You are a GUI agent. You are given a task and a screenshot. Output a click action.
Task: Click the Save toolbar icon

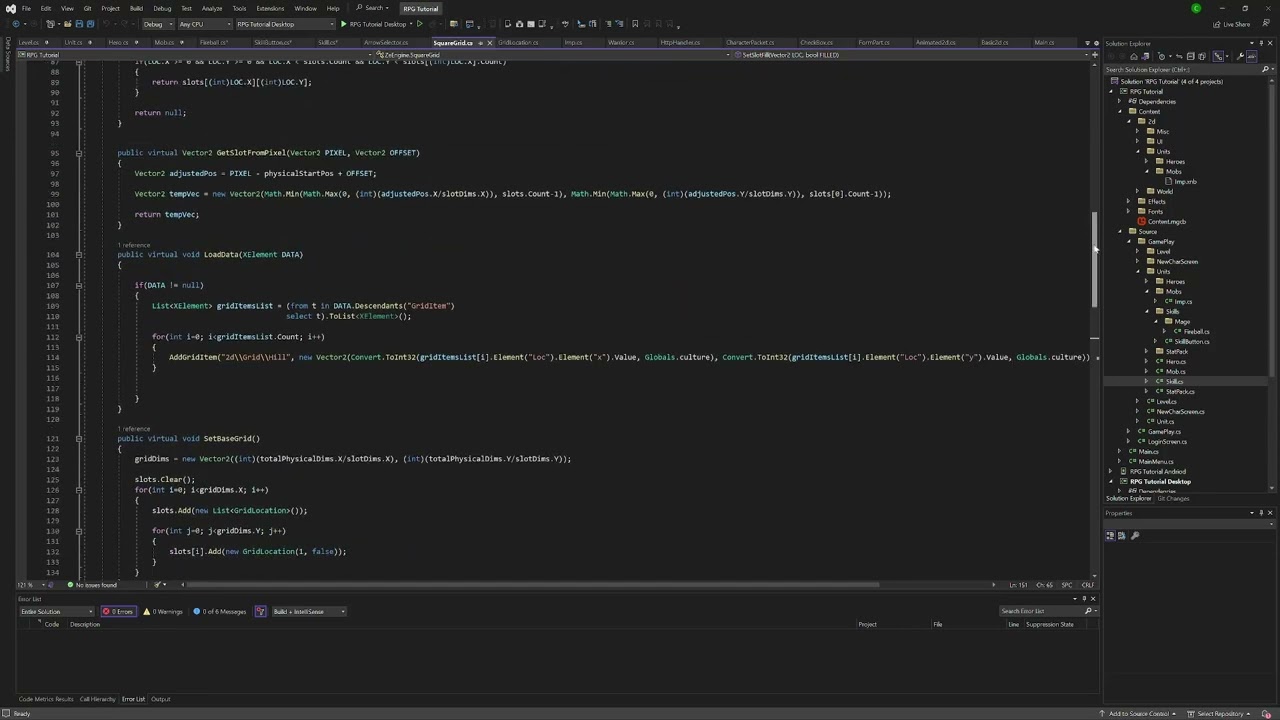click(79, 24)
